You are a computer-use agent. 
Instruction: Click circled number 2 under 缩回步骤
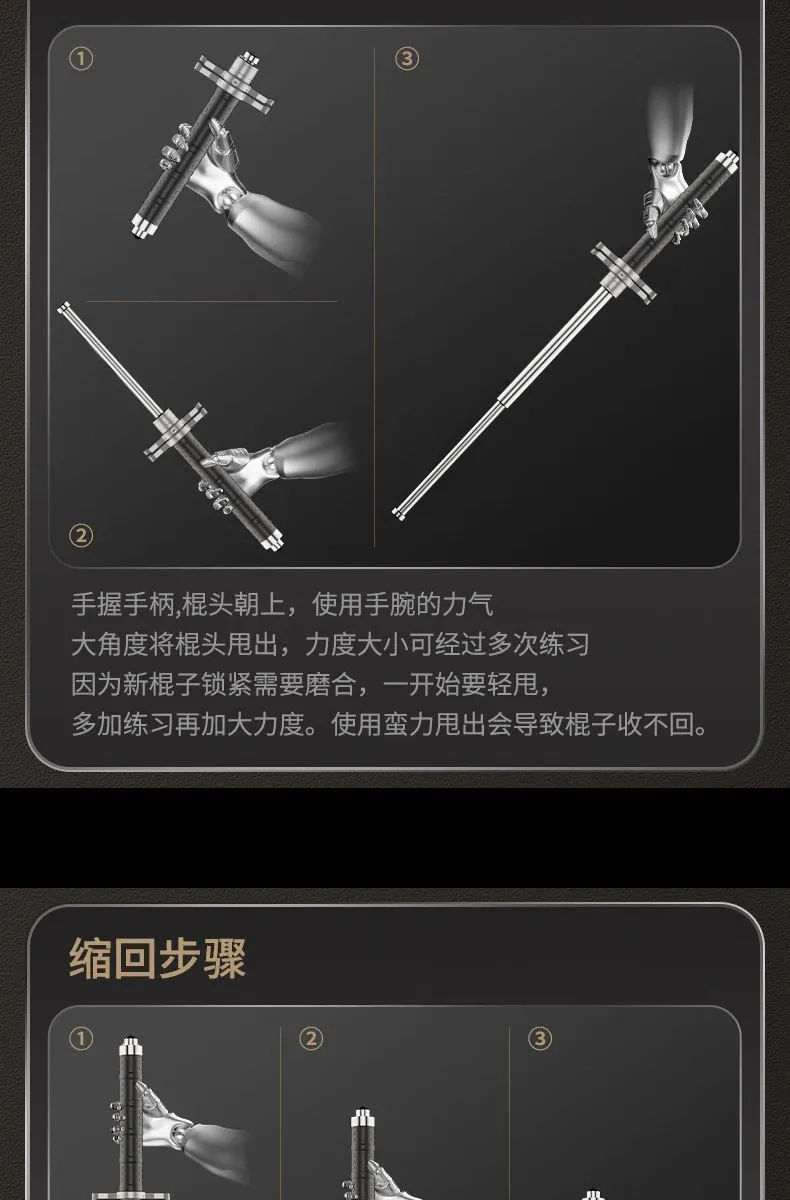point(311,1039)
